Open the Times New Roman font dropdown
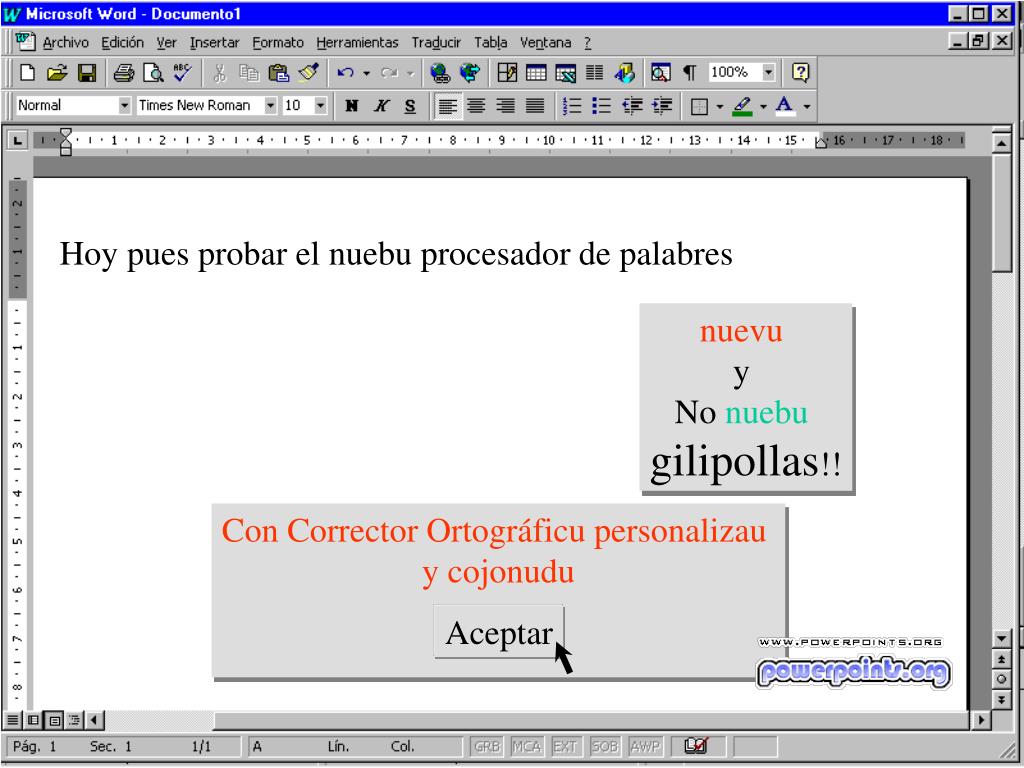This screenshot has height=768, width=1024. [270, 105]
